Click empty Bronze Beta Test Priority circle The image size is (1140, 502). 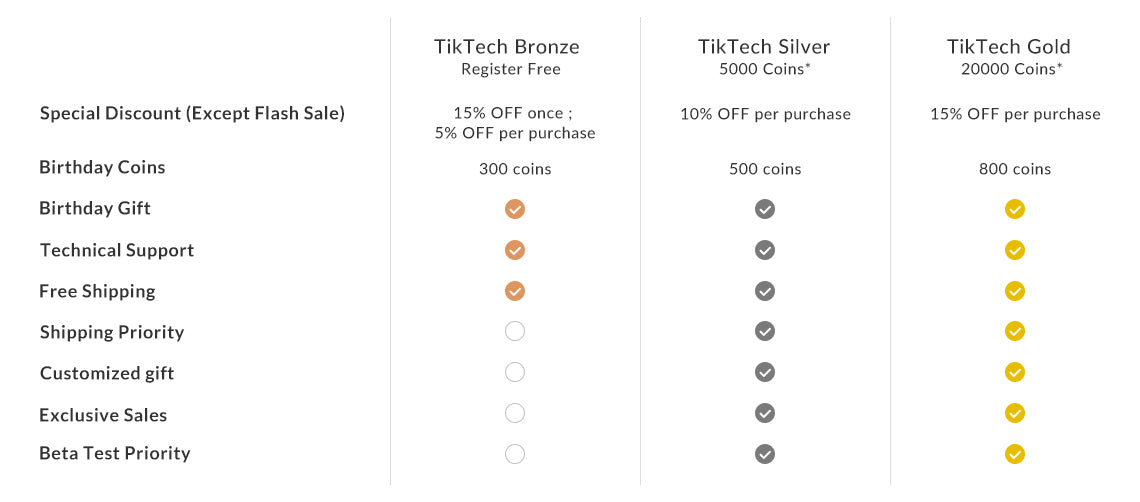pos(515,454)
